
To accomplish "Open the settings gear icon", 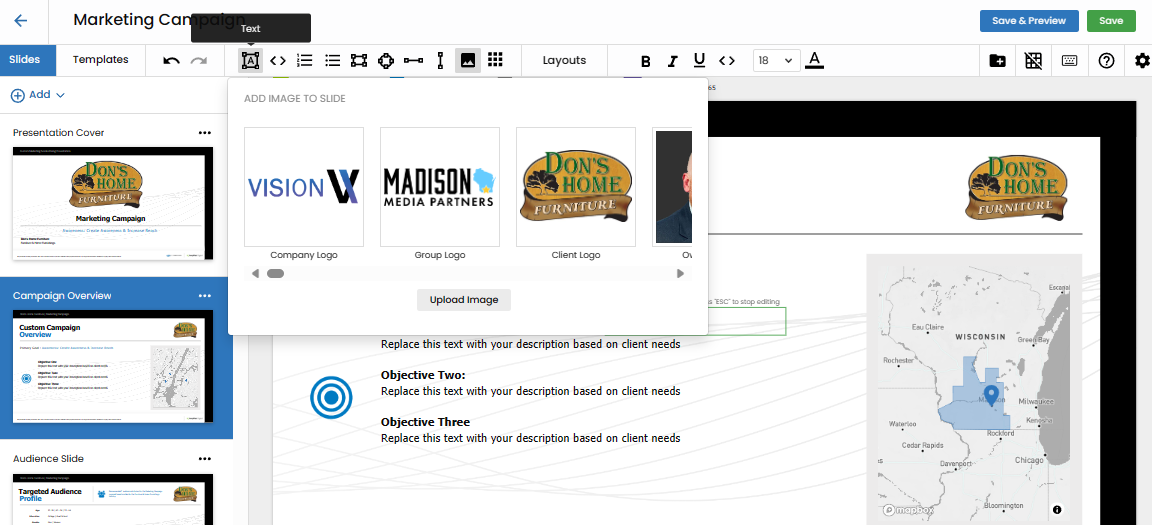I will coord(1142,61).
